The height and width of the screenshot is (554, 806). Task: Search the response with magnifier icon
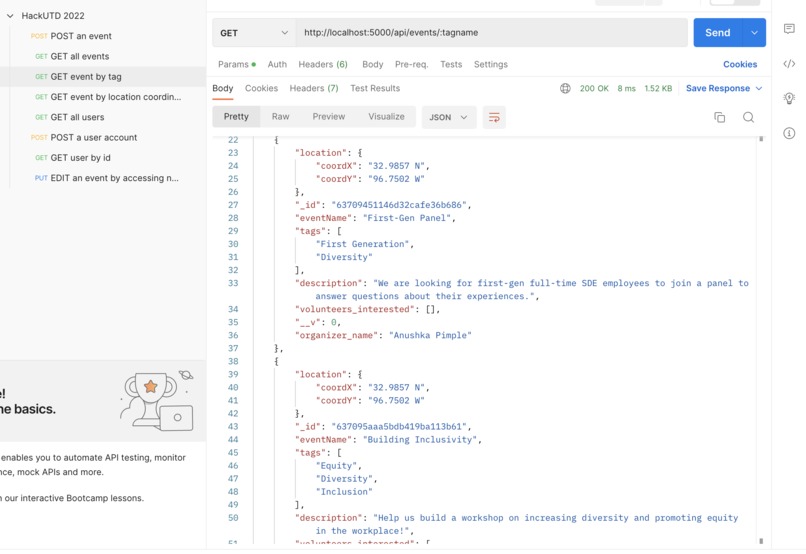(748, 117)
